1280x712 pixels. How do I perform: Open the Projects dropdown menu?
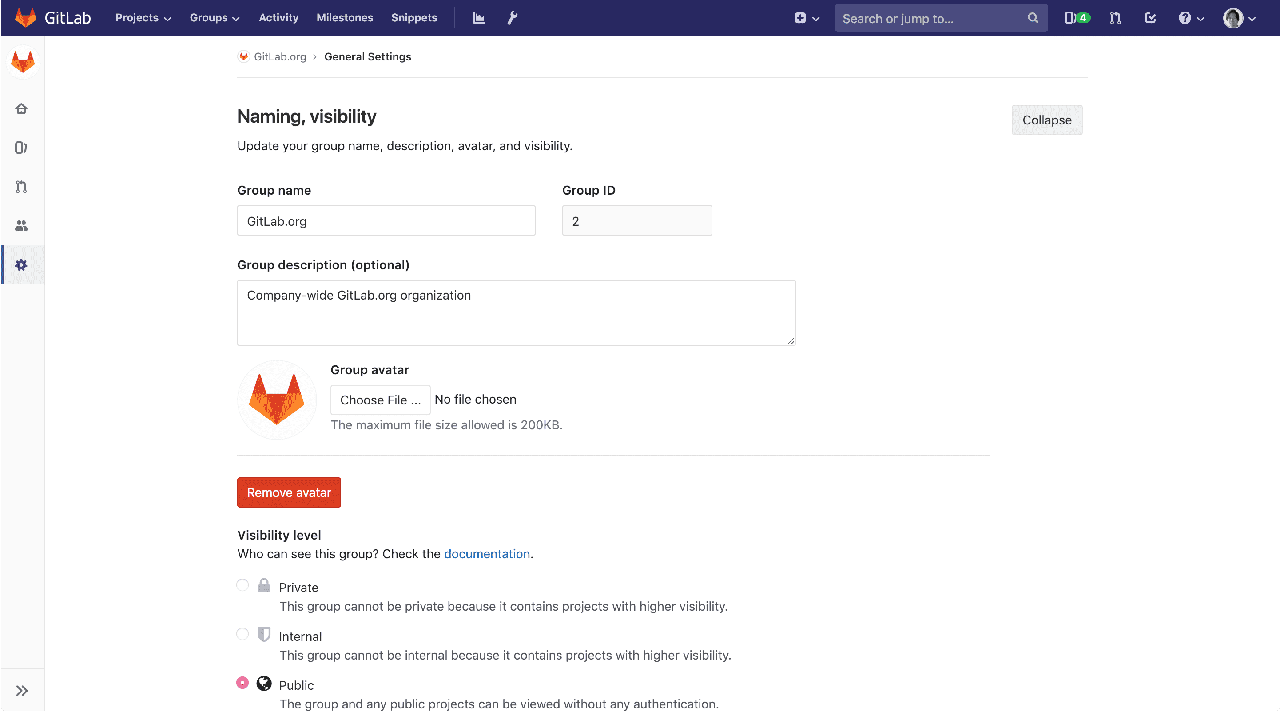point(143,17)
